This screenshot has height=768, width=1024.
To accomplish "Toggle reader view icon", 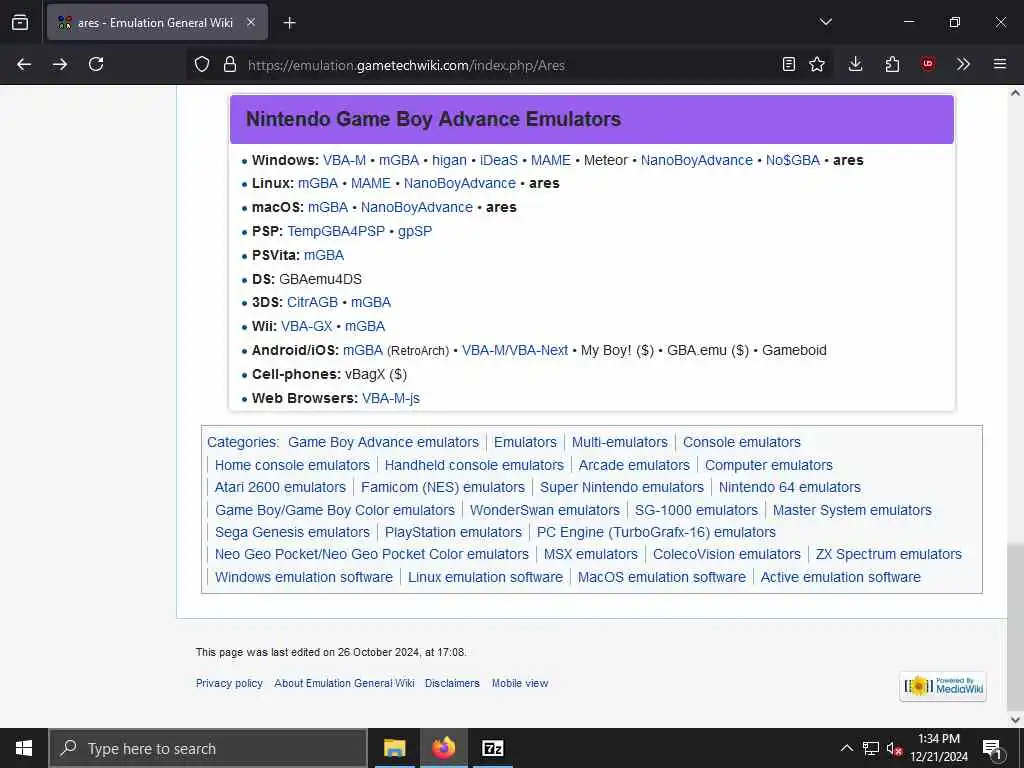I will pyautogui.click(x=789, y=64).
